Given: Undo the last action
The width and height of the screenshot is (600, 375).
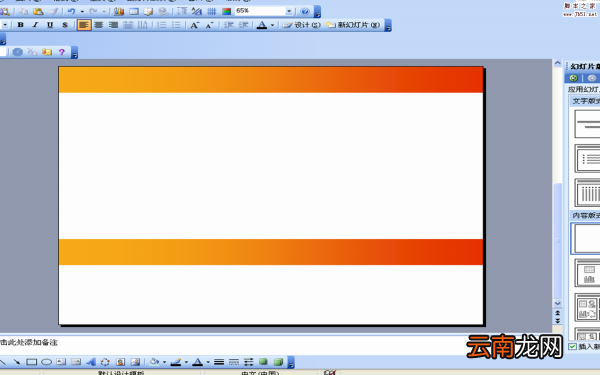Looking at the screenshot, I should pos(71,11).
